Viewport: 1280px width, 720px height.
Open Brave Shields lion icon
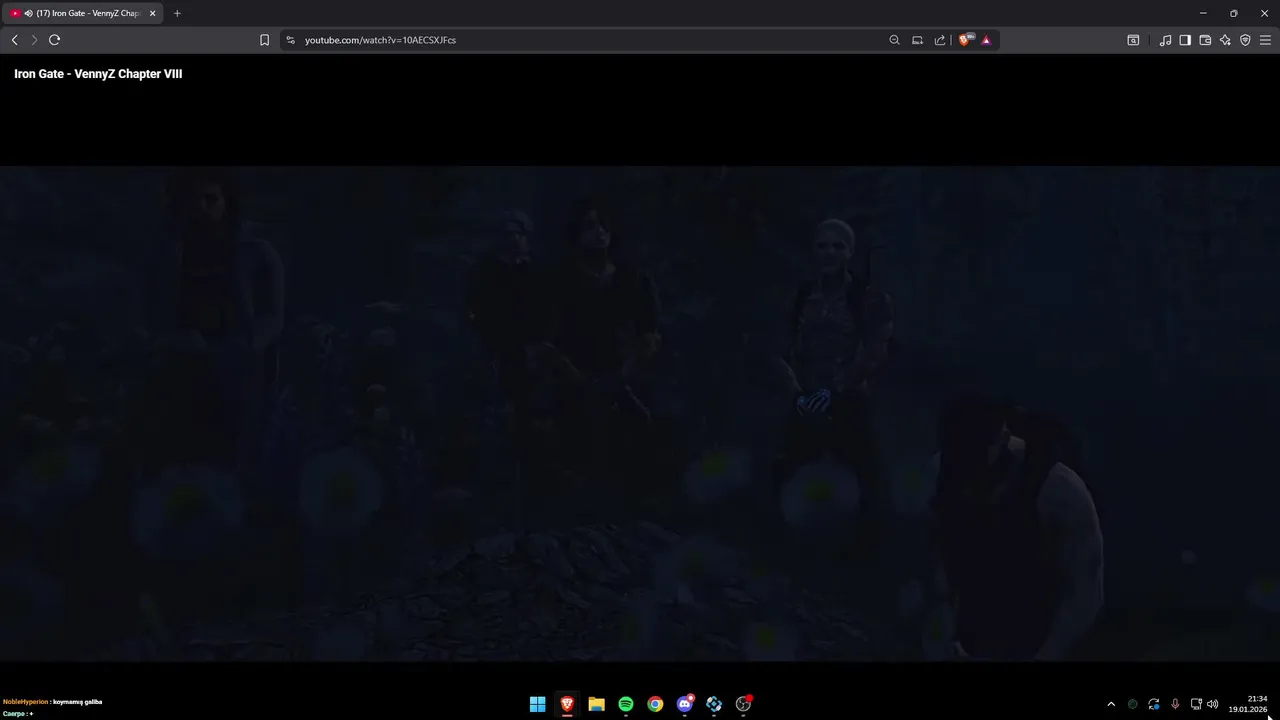click(966, 40)
